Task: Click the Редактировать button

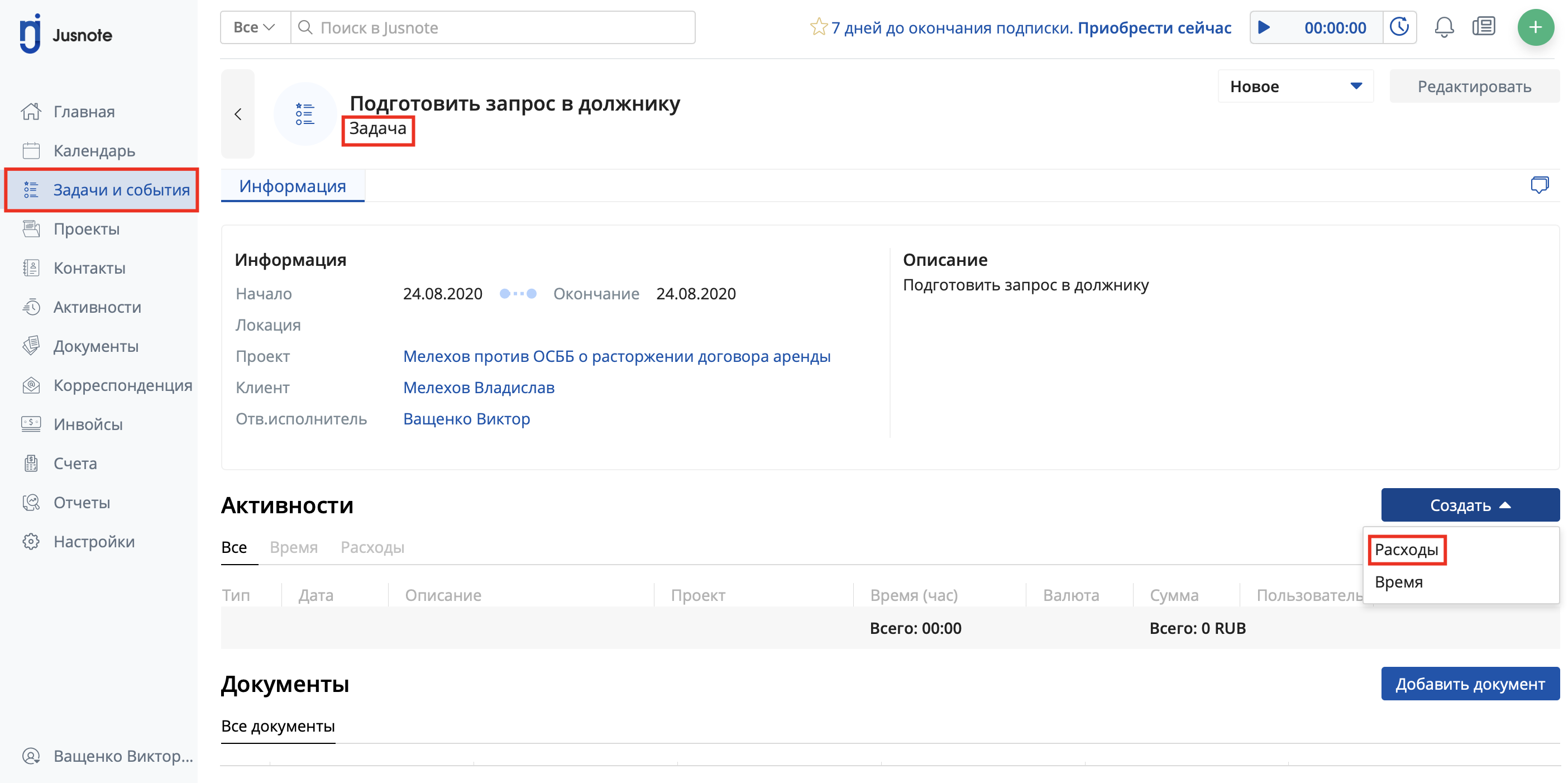Action: (x=1474, y=86)
